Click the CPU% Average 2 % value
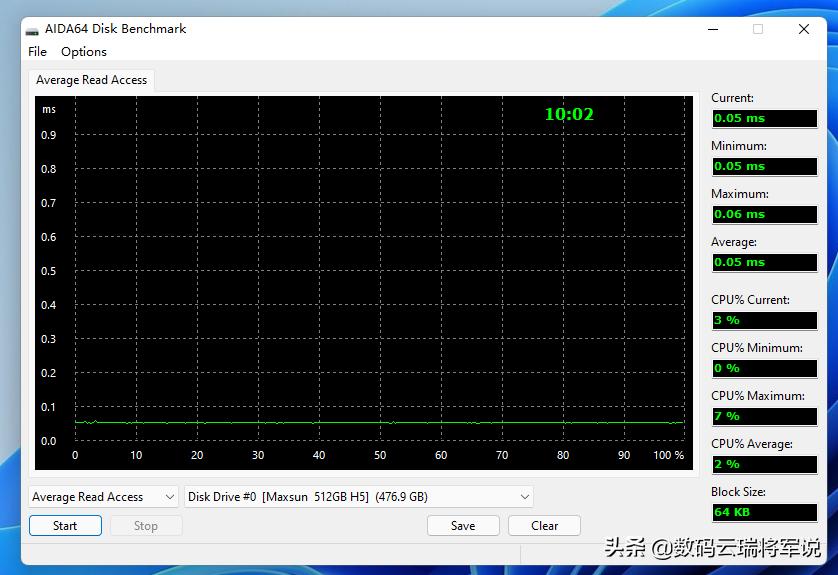Viewport: 838px width, 575px height. (765, 464)
